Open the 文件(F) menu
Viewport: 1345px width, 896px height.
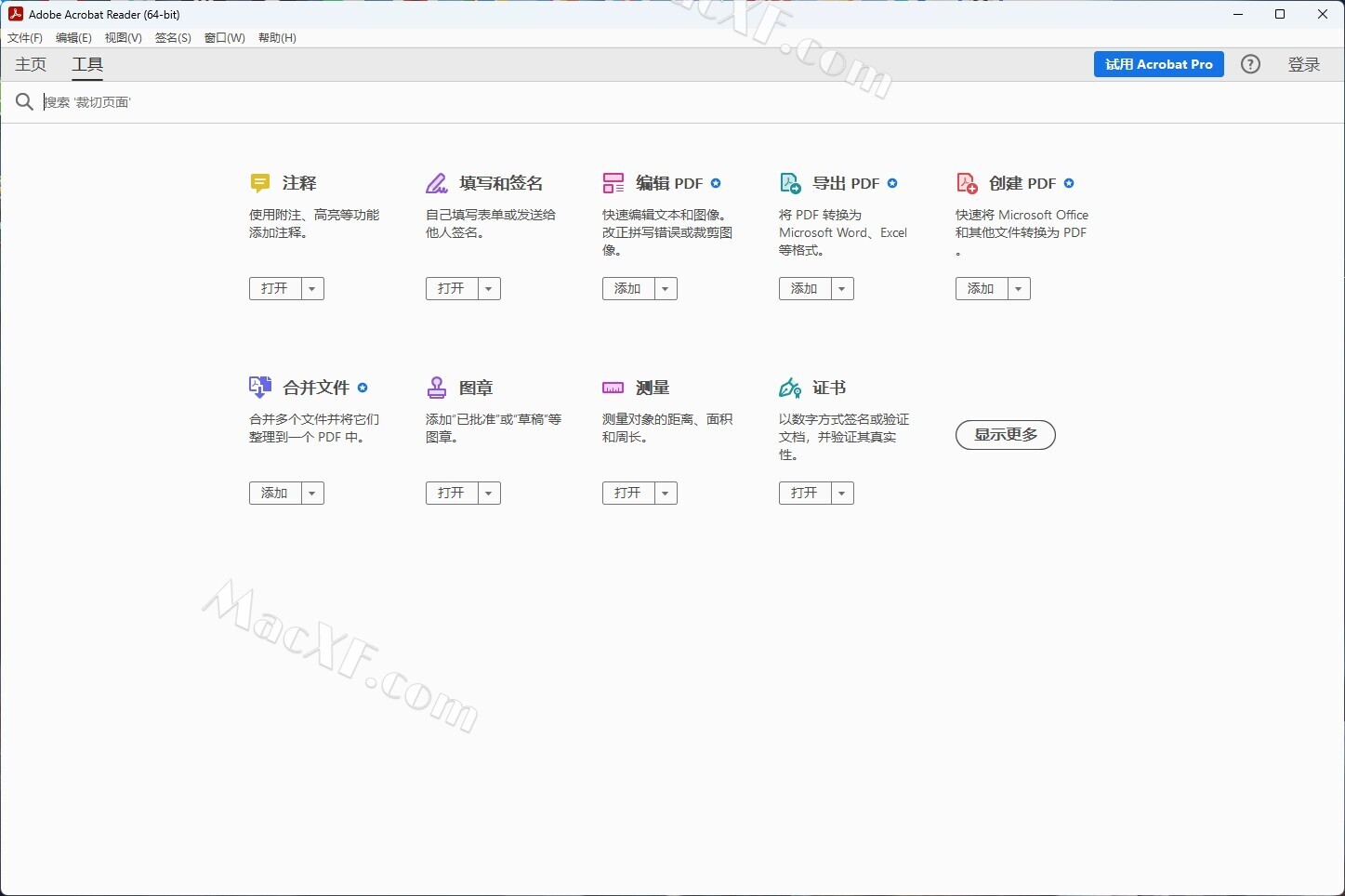tap(25, 38)
